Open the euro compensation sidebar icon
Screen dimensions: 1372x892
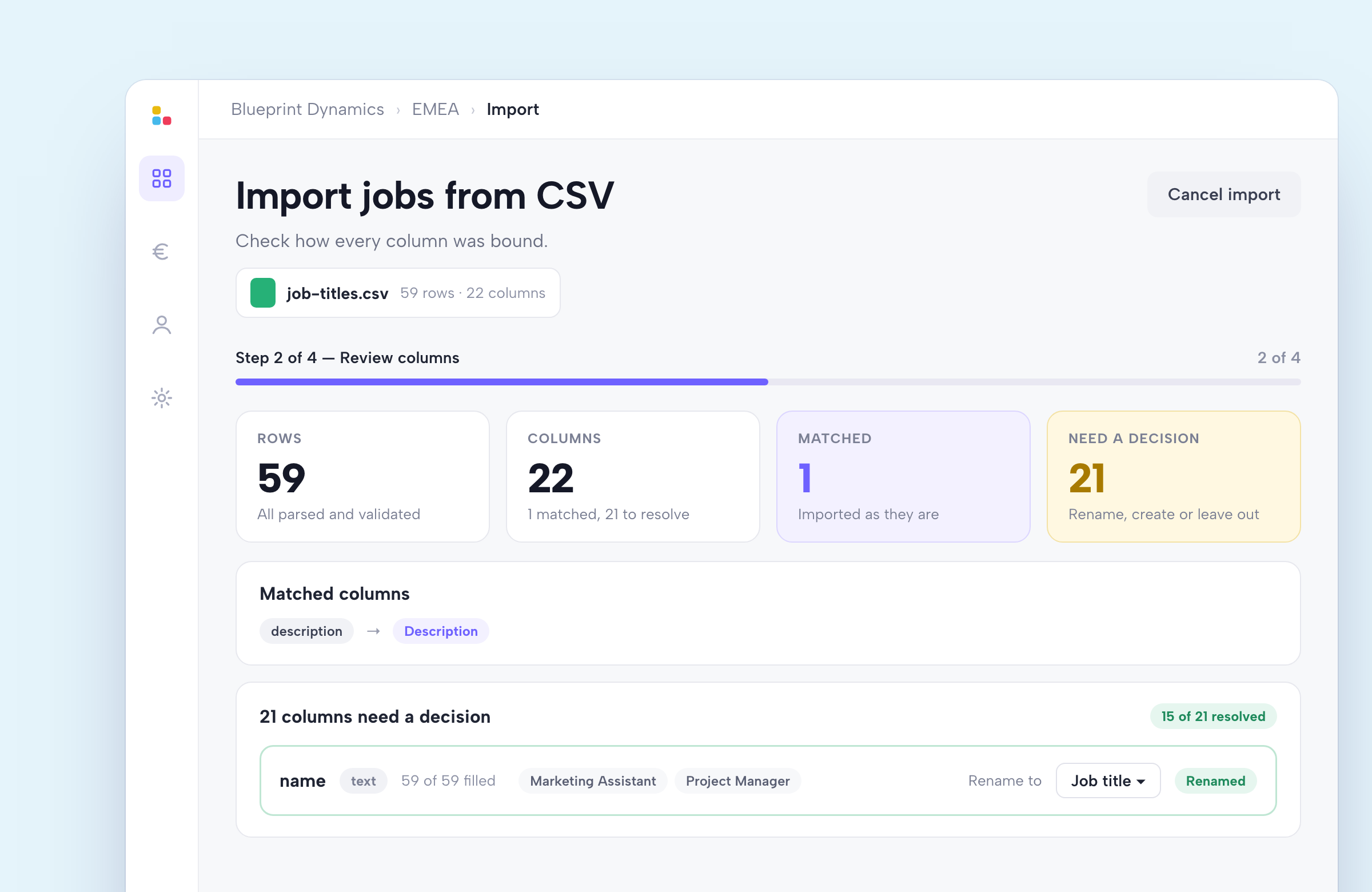(x=161, y=252)
